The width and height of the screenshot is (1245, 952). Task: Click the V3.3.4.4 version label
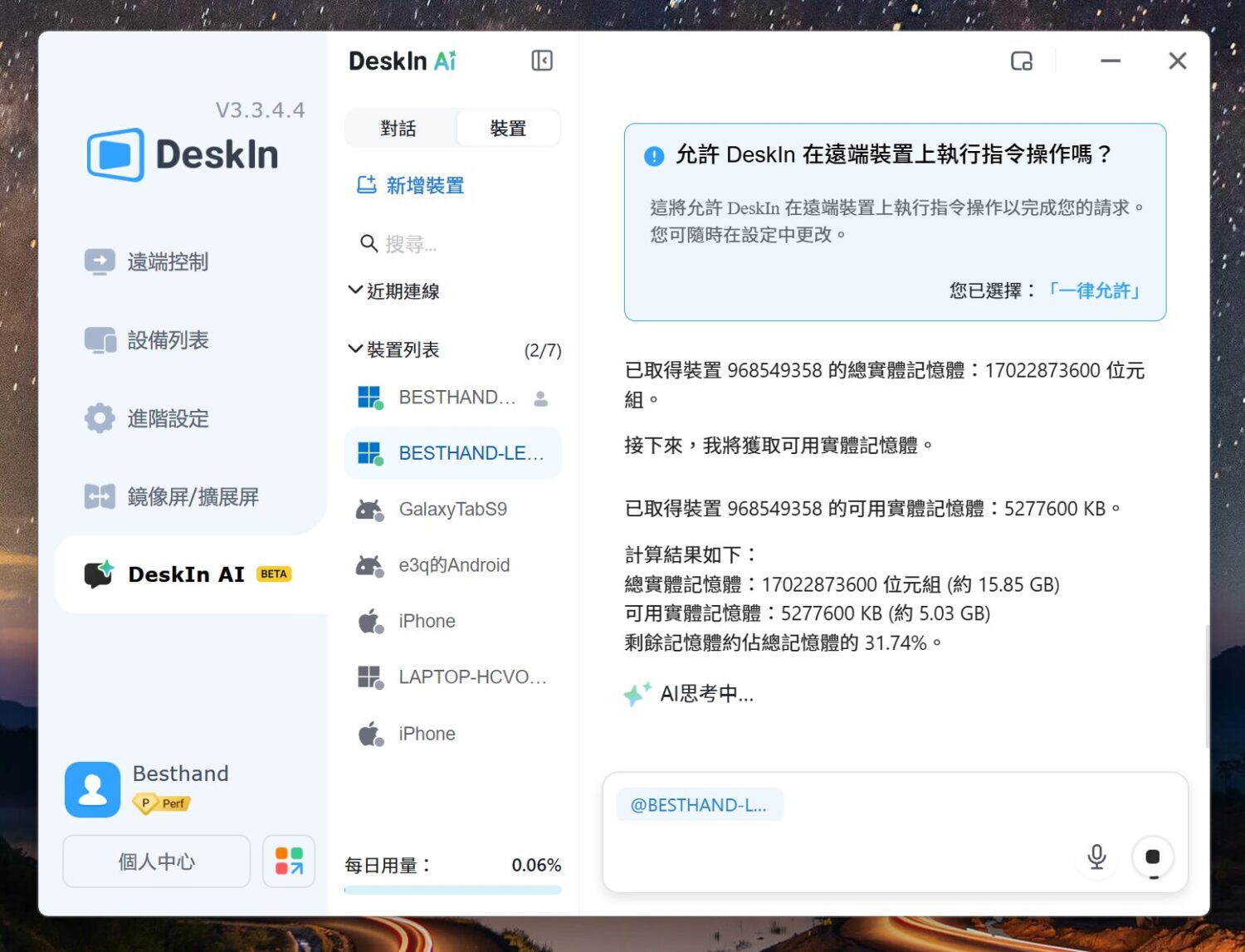[261, 110]
